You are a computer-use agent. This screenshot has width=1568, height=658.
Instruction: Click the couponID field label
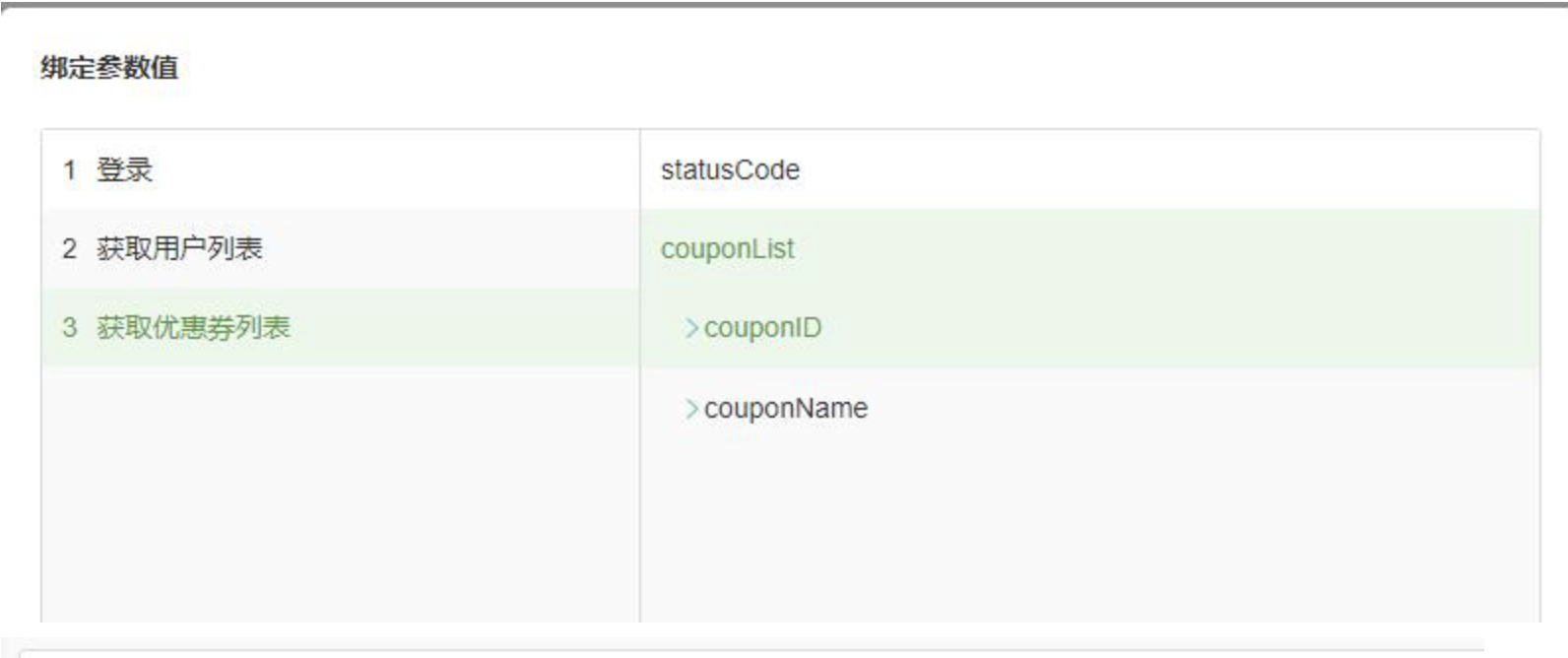pyautogui.click(x=762, y=328)
